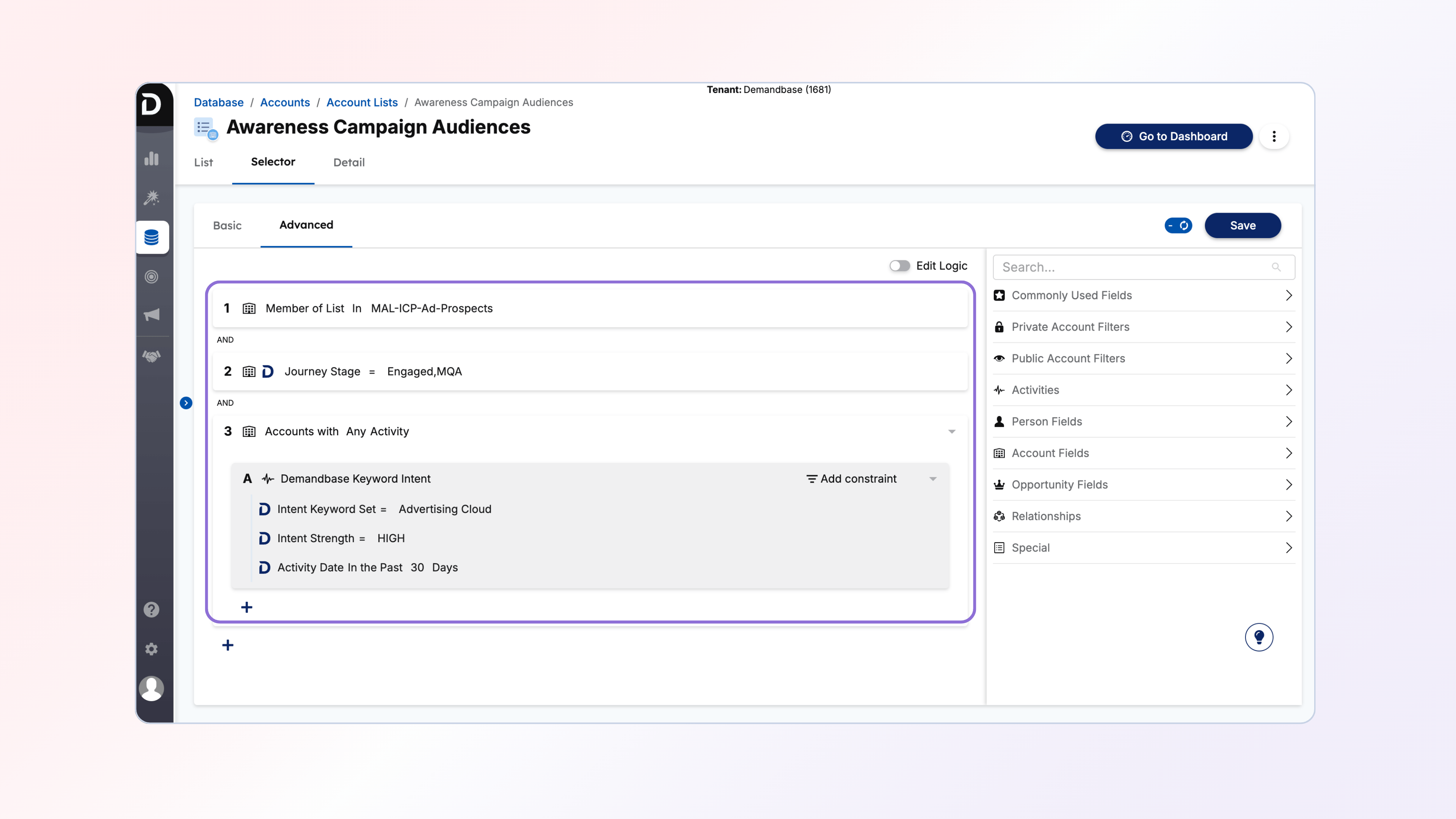Switch to the Selector tab
This screenshot has height=819, width=1456.
[273, 162]
